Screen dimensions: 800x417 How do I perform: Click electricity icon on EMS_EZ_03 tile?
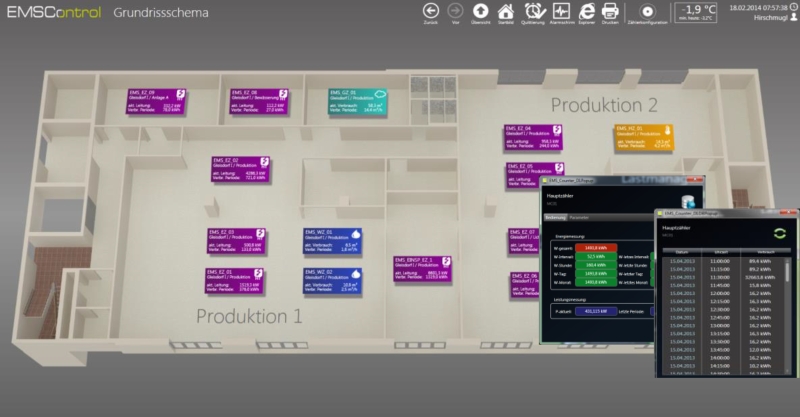point(260,233)
